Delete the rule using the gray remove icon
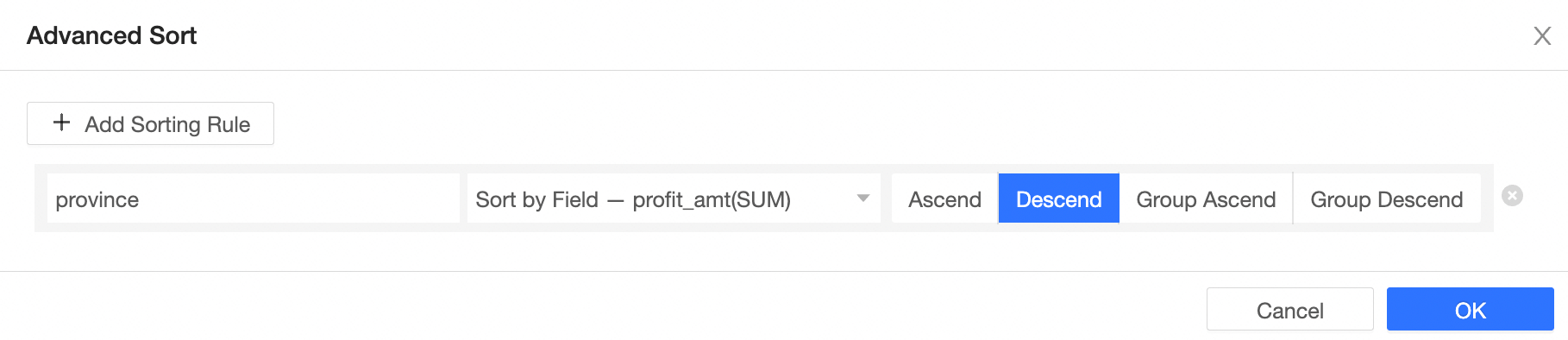Screen dimensions: 1568x340 (1512, 196)
